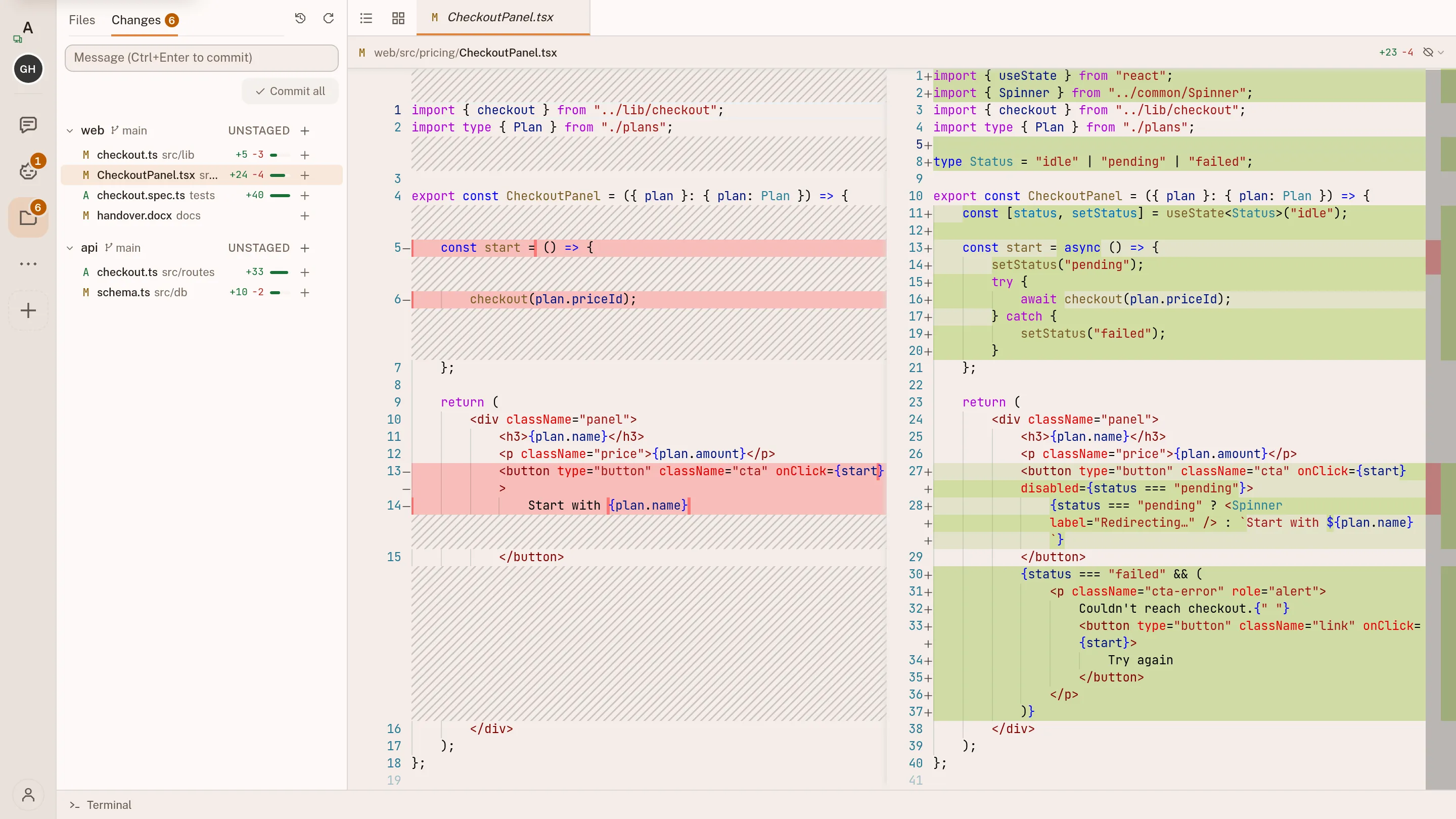The height and width of the screenshot is (819, 1456).
Task: Select the Changes tab
Action: (x=145, y=20)
